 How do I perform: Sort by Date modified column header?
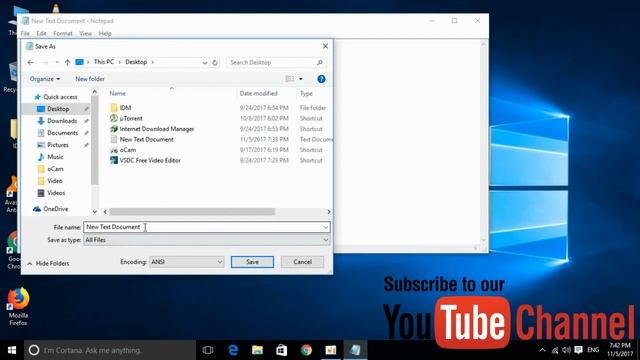coord(258,93)
